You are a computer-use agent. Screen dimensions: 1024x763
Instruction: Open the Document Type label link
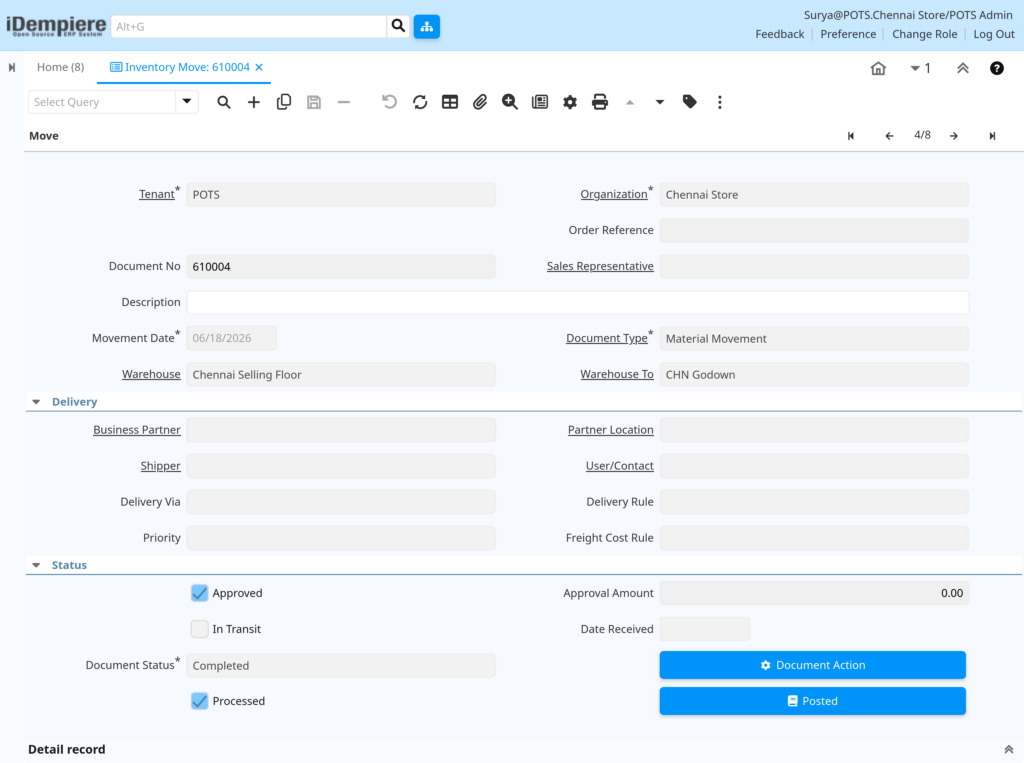[607, 338]
